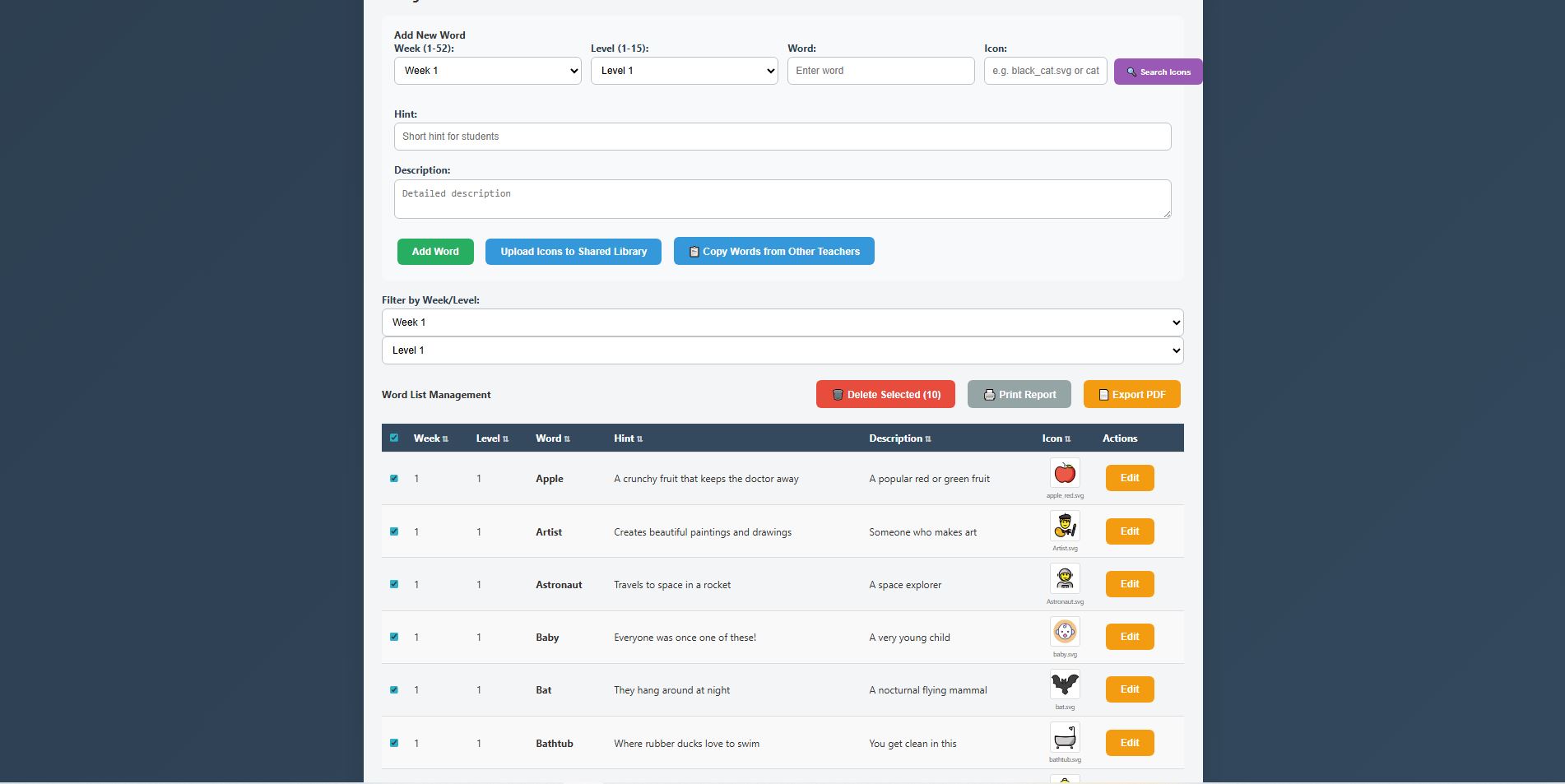1565x784 pixels.
Task: Click the bat icon thumbnail
Action: [1065, 684]
